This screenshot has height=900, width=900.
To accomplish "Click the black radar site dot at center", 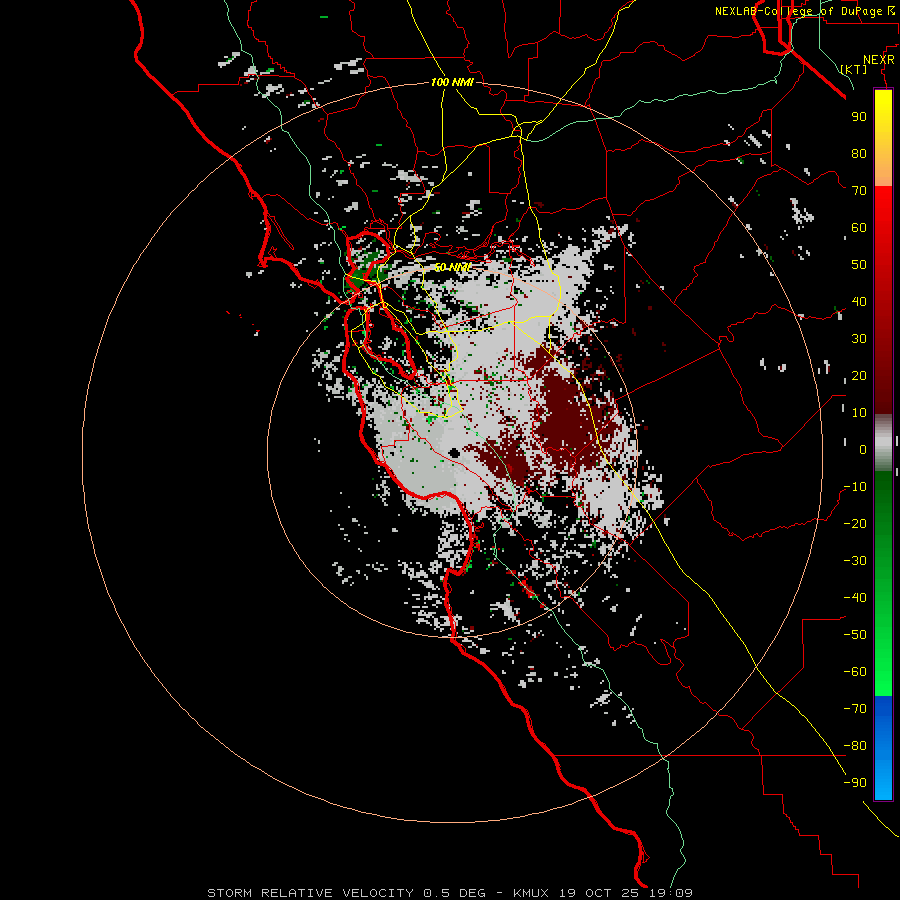I will coord(454,453).
